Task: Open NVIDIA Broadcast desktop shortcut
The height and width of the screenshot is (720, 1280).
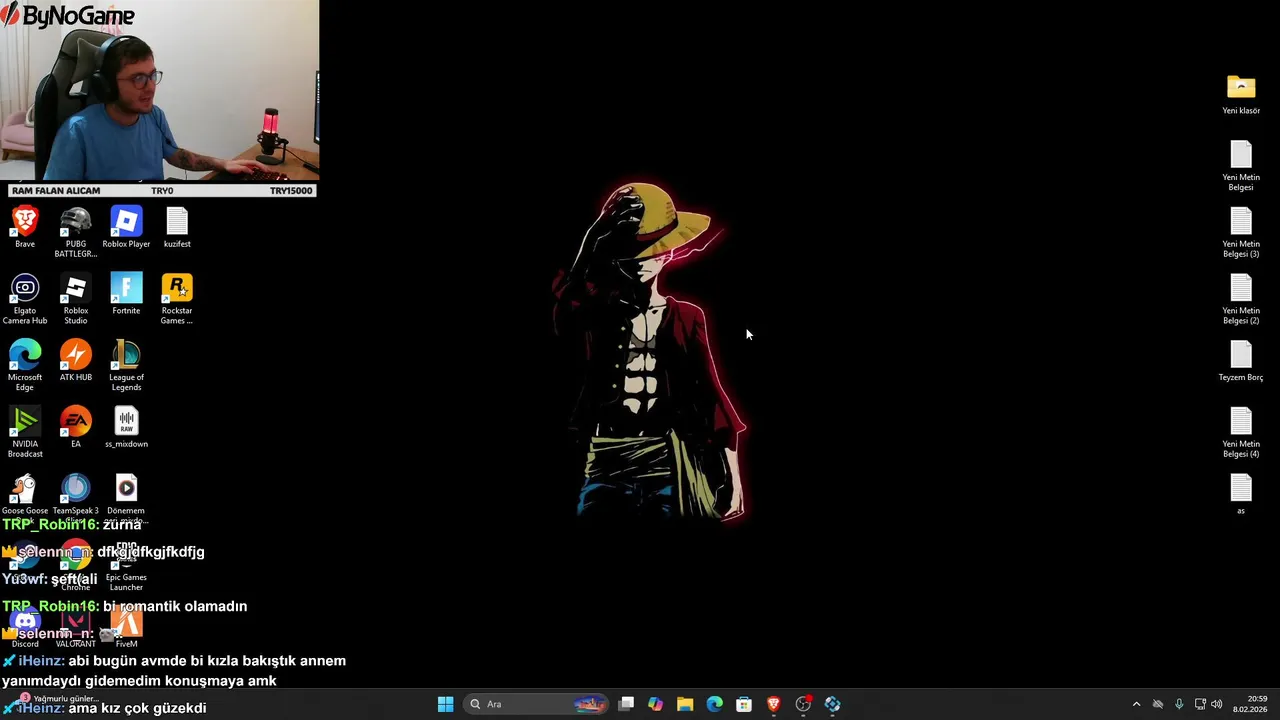Action: tap(25, 433)
